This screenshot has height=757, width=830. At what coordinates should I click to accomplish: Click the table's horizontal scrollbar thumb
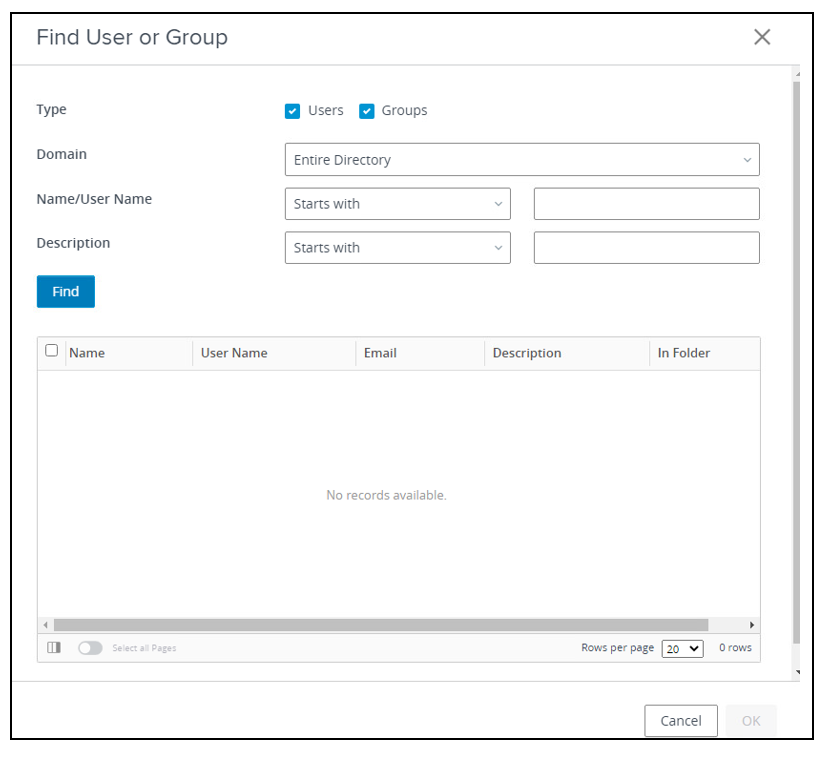point(380,625)
